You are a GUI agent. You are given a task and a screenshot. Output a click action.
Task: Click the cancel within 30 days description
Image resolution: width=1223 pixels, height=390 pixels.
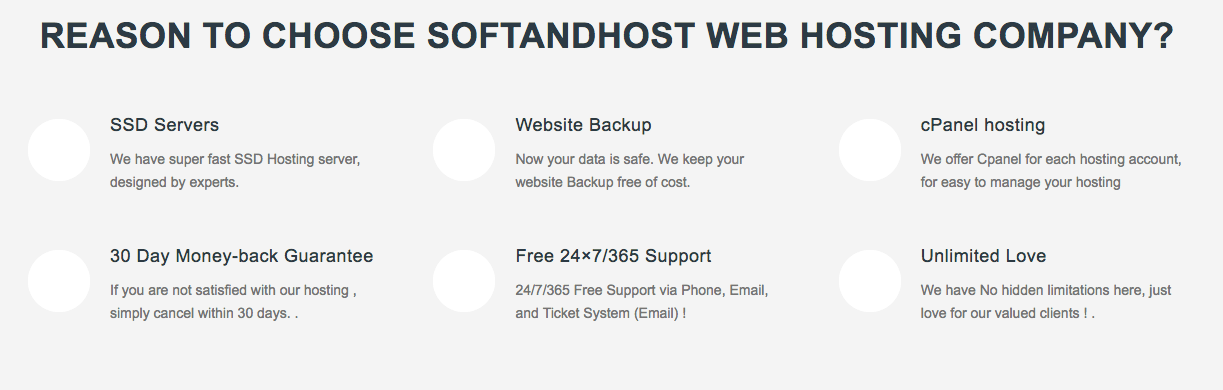(234, 302)
